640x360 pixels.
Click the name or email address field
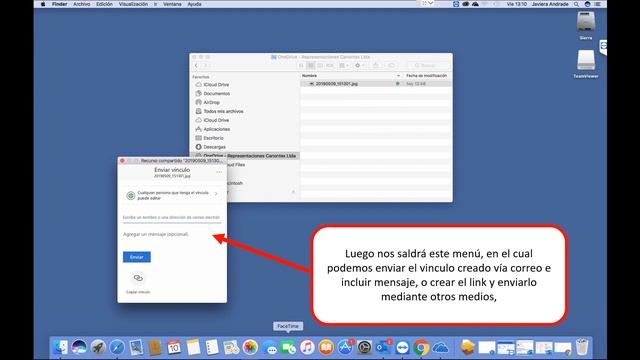click(x=172, y=218)
